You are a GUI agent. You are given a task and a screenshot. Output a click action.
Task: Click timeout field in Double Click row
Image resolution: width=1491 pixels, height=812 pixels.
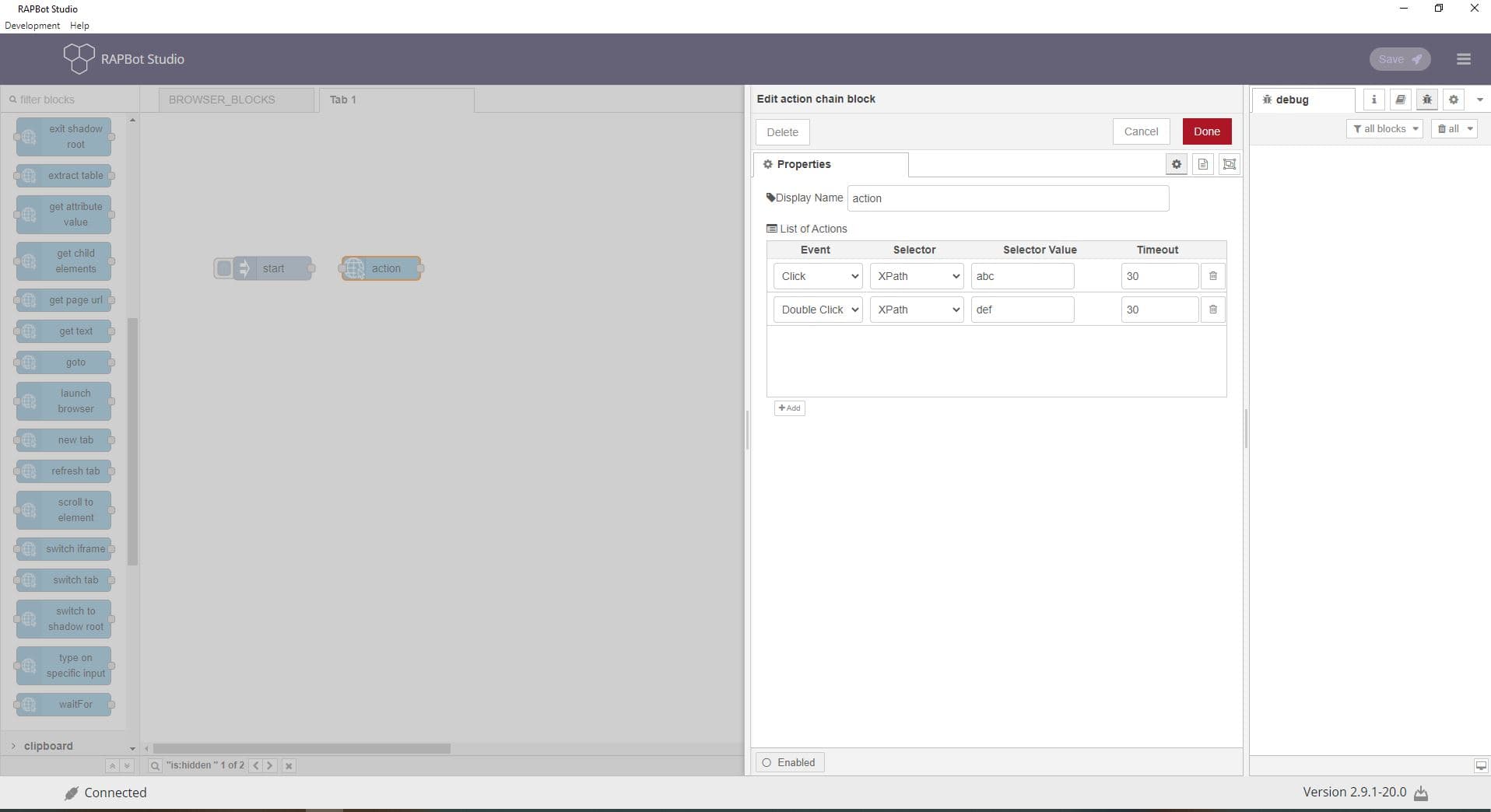[1159, 310]
